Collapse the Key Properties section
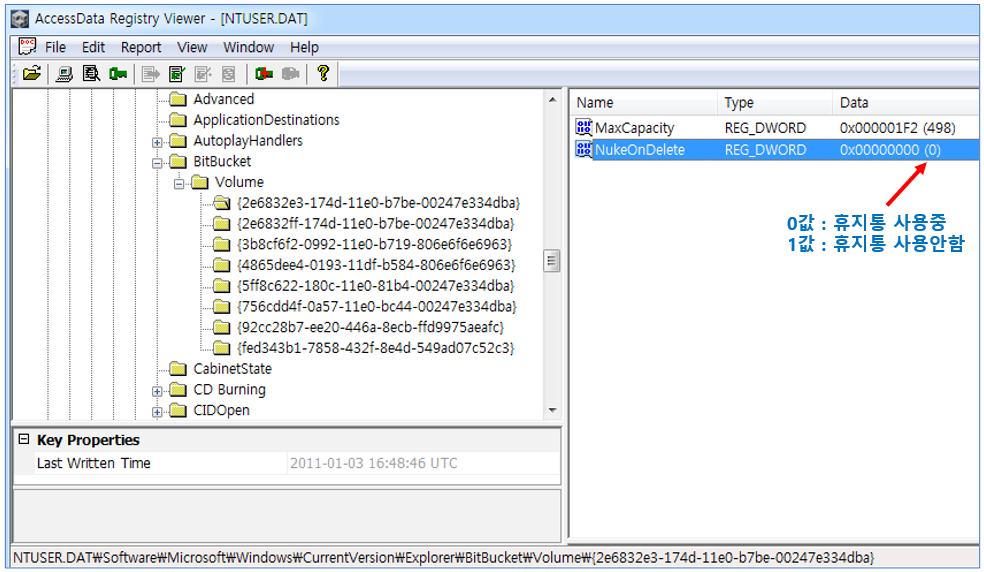 tap(24, 439)
